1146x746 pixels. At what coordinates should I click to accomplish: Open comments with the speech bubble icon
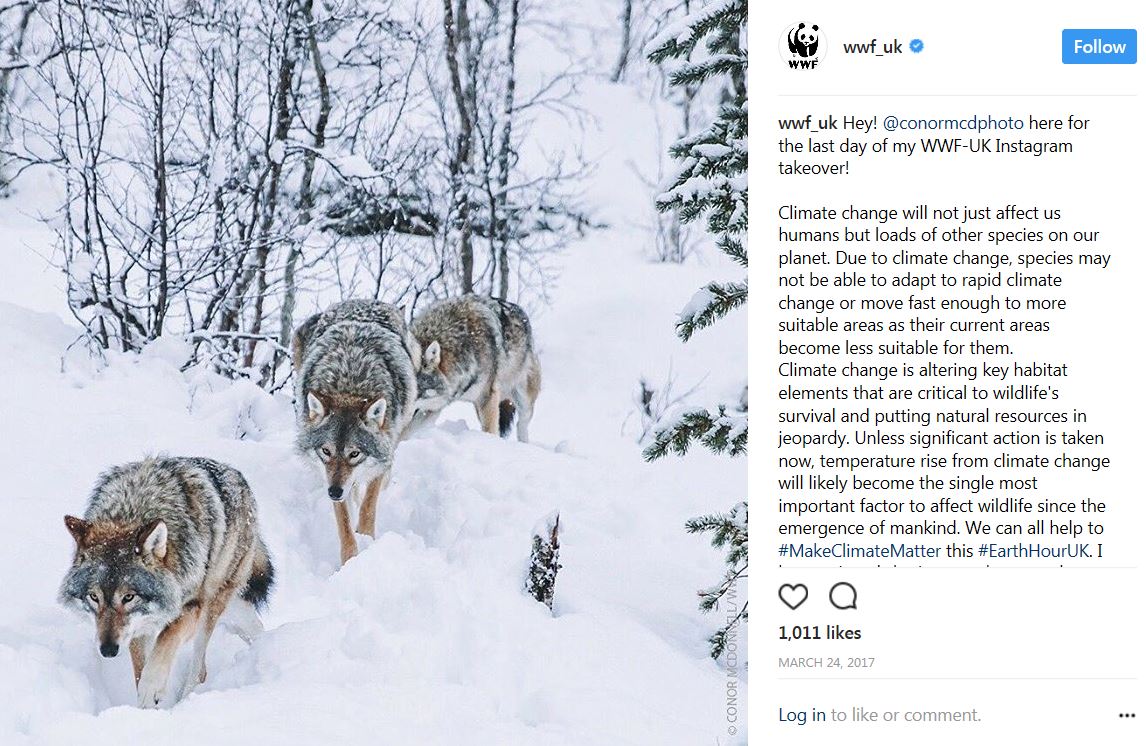tap(843, 596)
